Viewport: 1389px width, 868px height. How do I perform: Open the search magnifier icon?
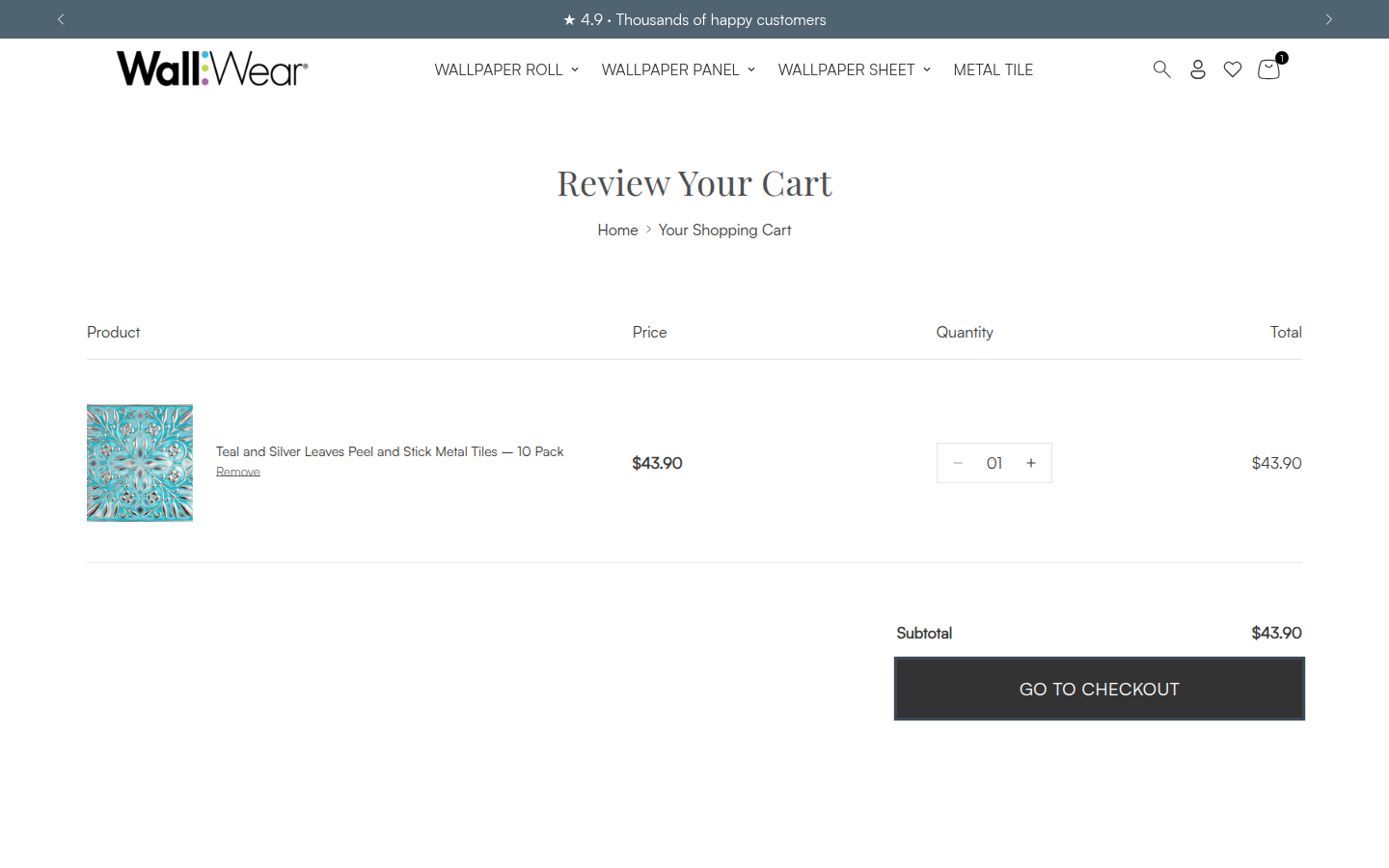[x=1161, y=69]
